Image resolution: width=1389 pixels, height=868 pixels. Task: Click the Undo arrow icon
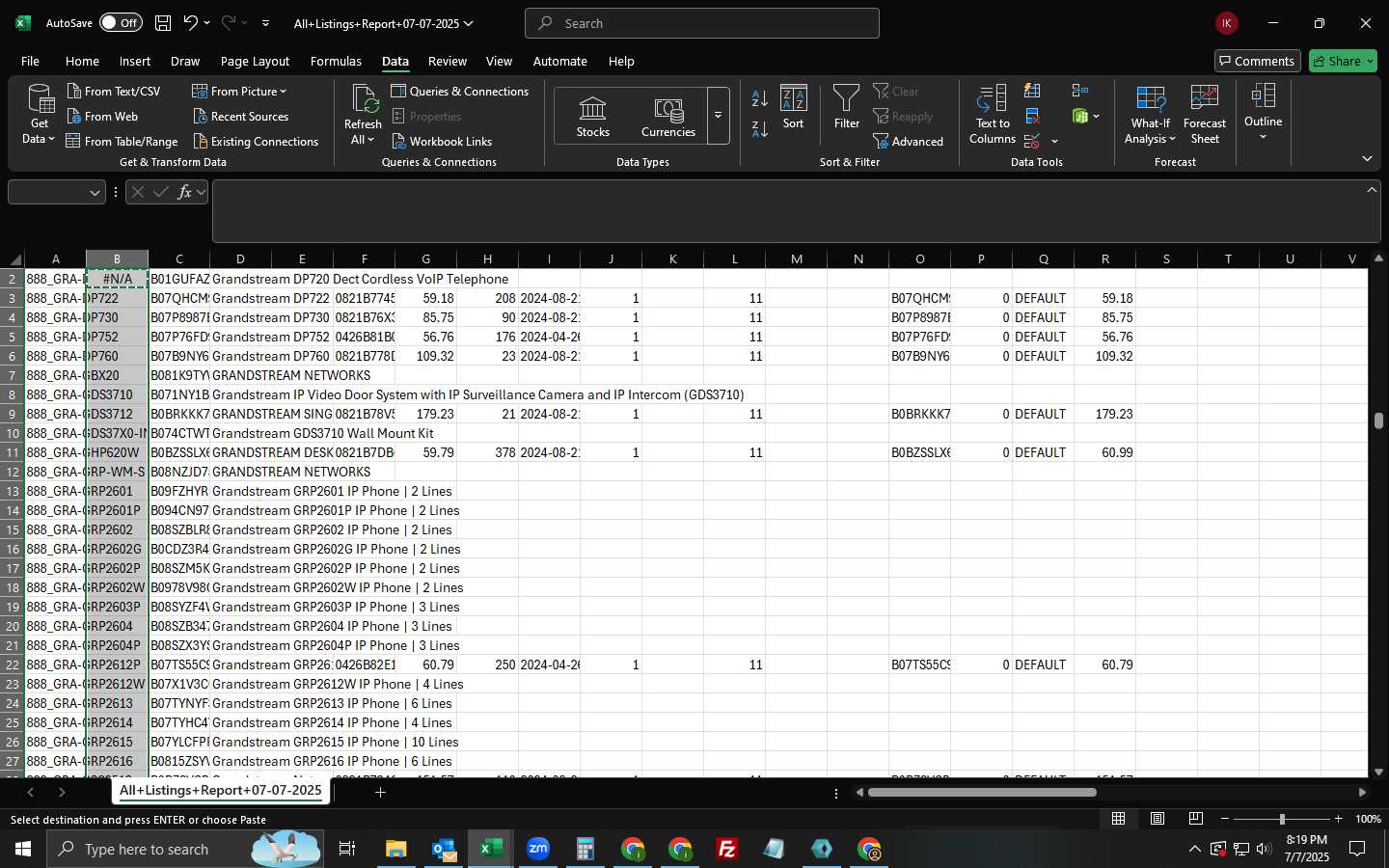[191, 23]
